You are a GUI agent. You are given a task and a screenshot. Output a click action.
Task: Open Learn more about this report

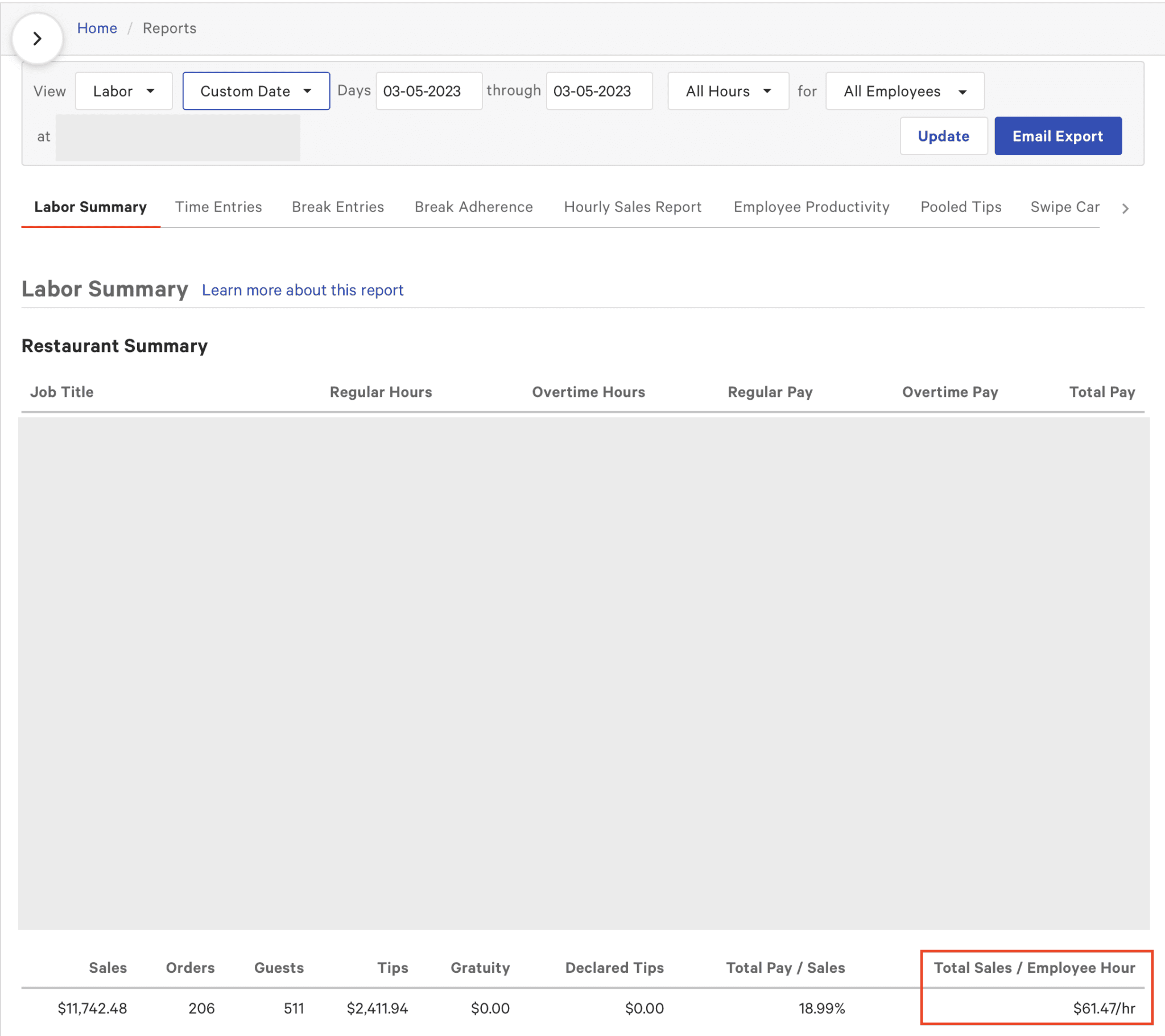coord(302,290)
